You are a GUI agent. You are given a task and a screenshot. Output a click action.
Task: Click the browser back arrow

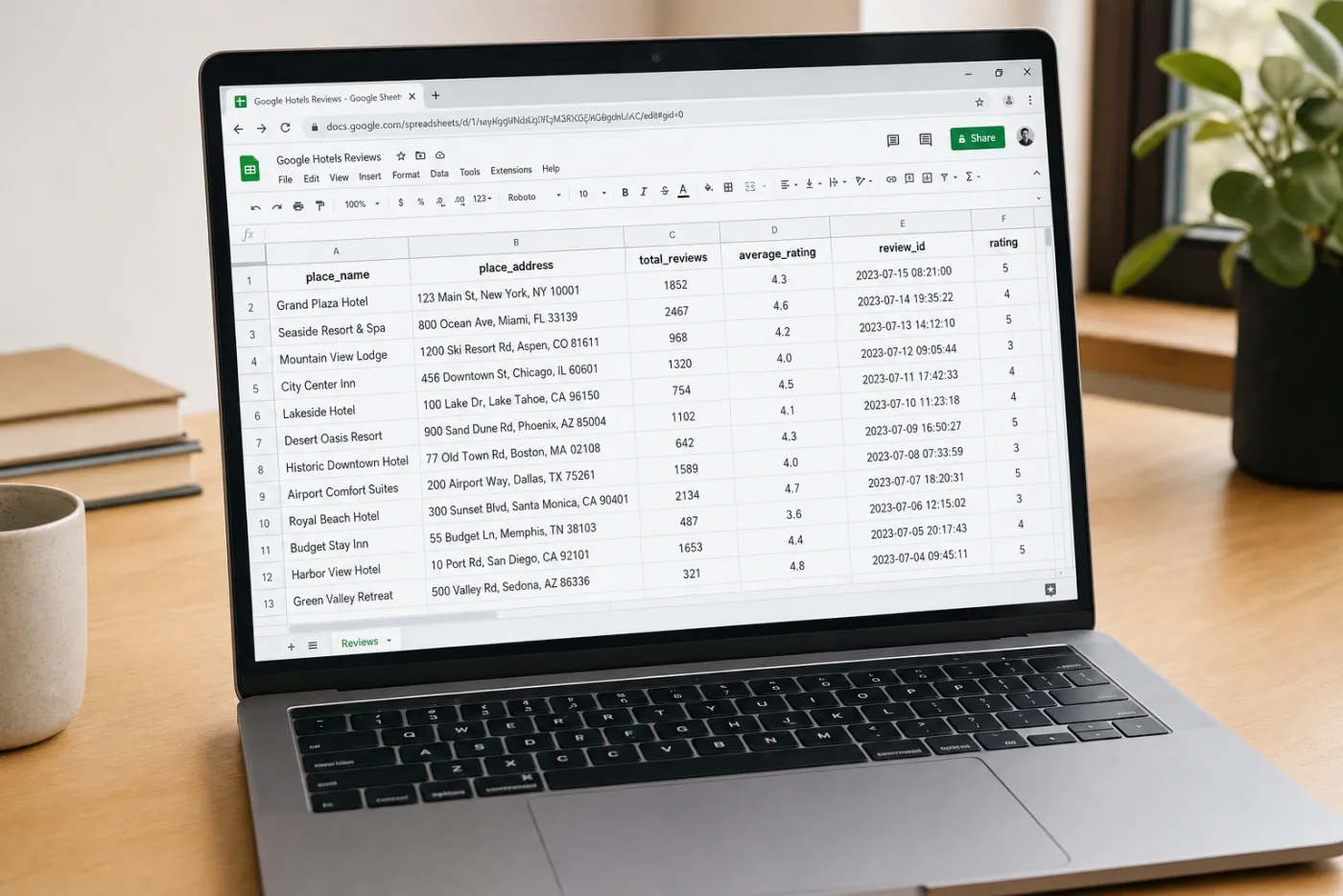pyautogui.click(x=238, y=130)
